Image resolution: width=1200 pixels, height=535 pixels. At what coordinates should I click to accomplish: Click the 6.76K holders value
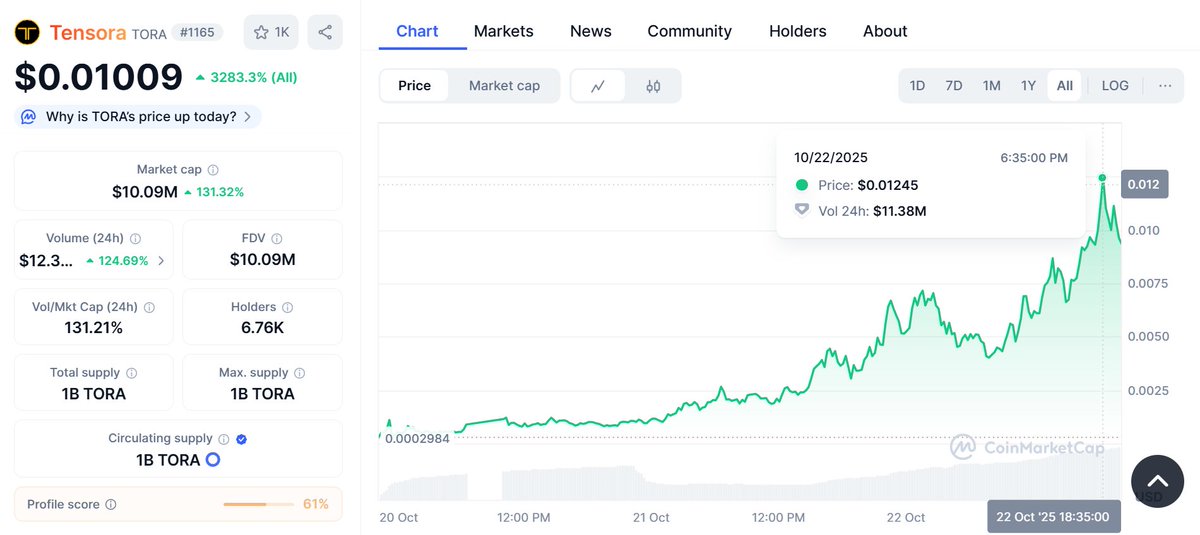click(x=261, y=328)
